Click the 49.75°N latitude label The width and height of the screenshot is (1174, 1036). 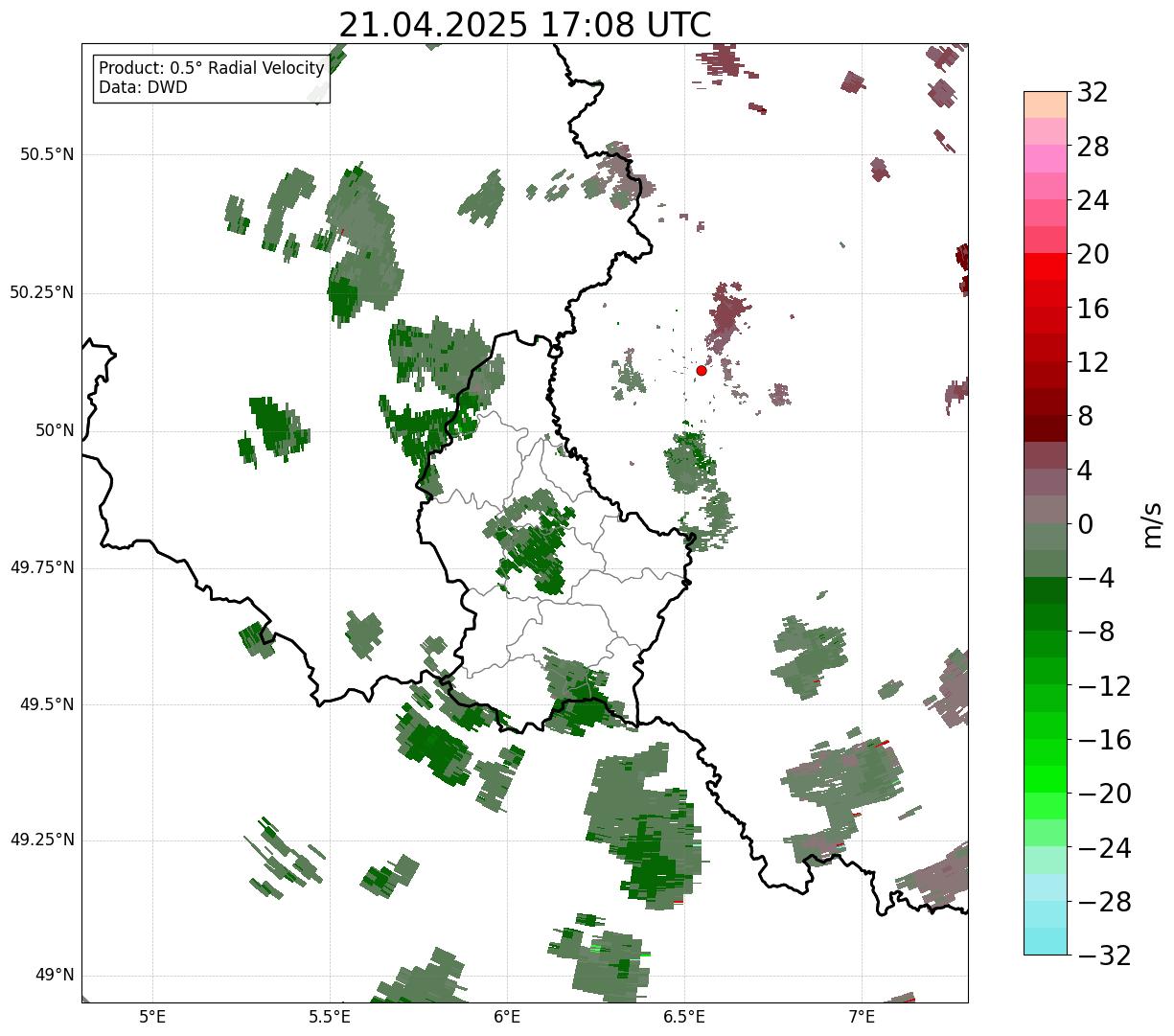click(x=41, y=567)
